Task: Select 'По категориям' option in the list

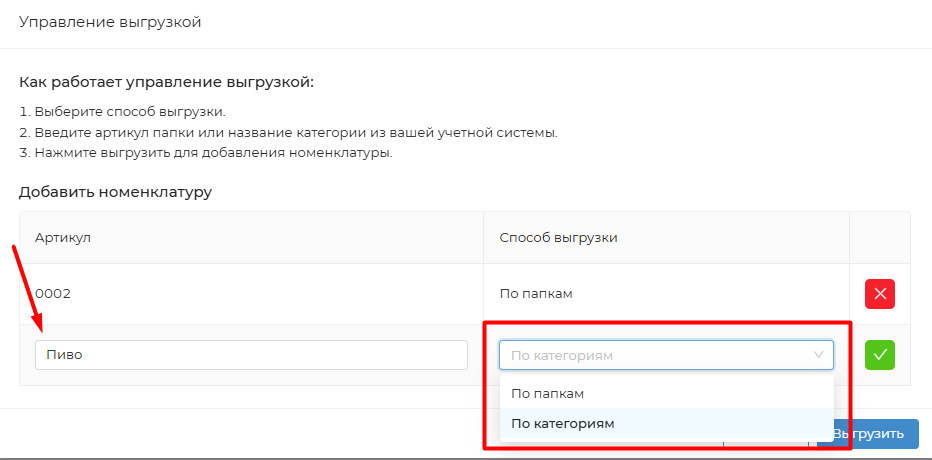Action: pyautogui.click(x=562, y=423)
